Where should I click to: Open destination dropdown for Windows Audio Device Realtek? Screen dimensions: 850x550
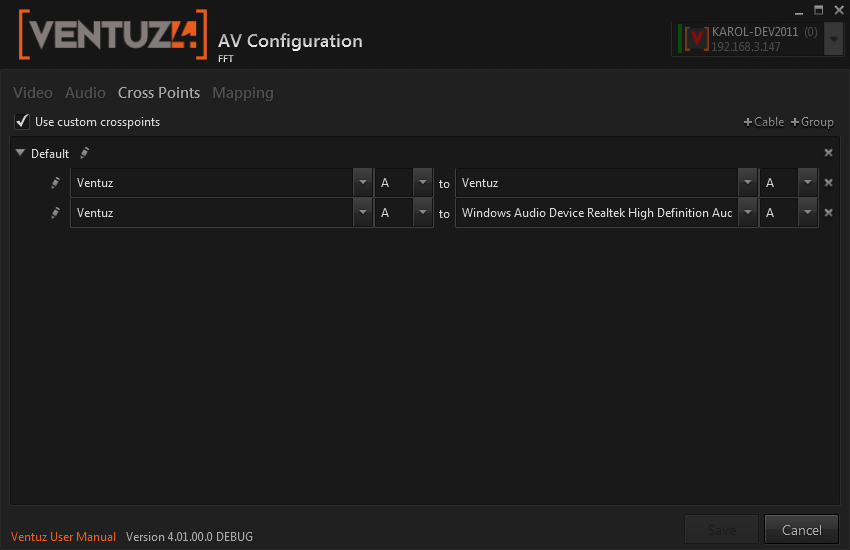click(747, 213)
